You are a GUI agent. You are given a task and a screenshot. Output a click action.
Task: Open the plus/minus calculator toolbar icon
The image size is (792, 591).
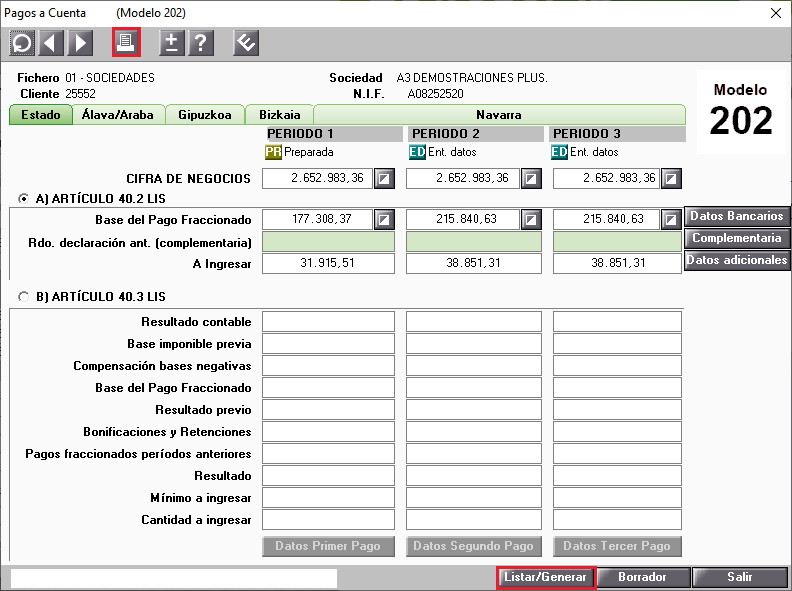172,43
